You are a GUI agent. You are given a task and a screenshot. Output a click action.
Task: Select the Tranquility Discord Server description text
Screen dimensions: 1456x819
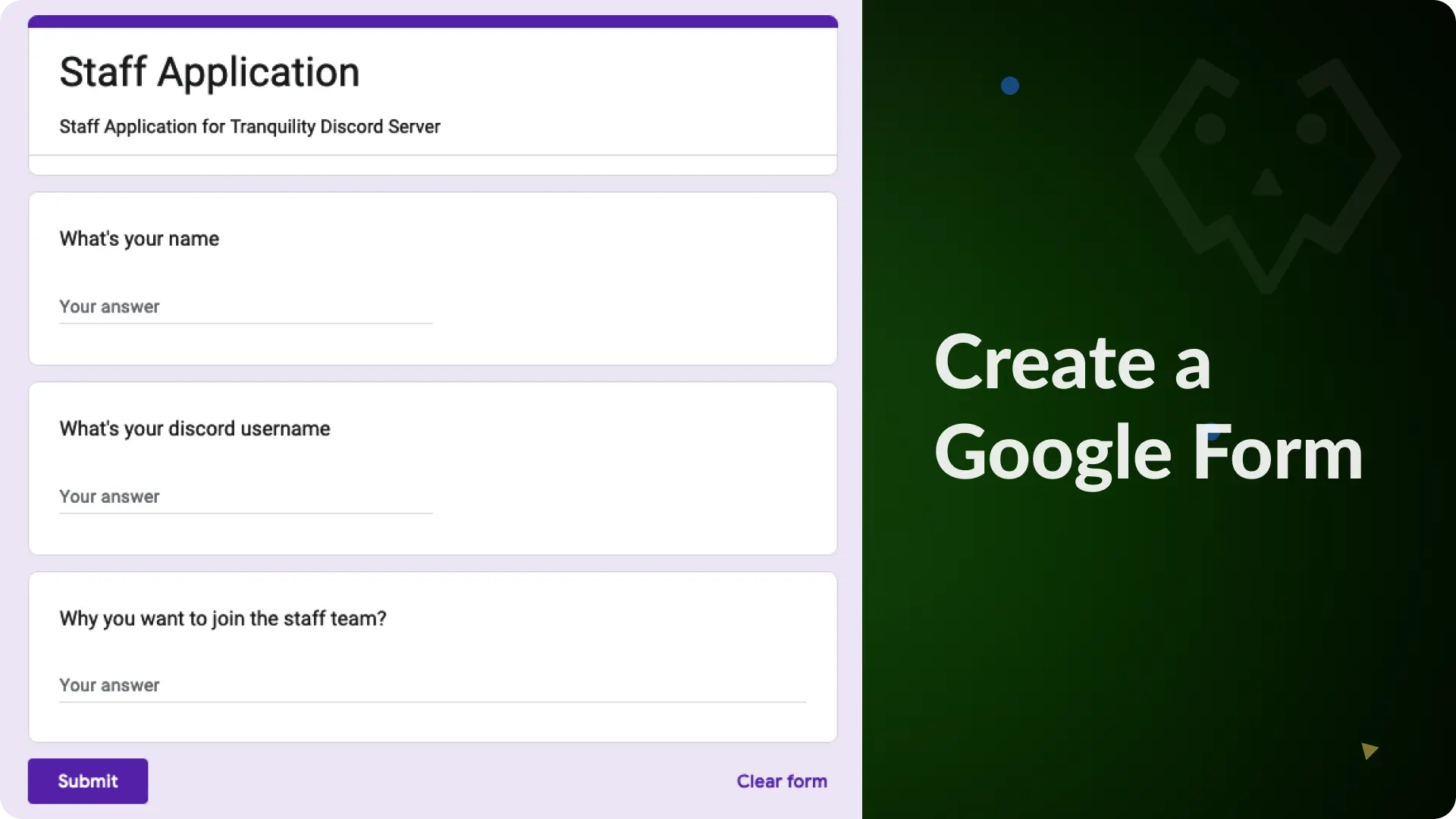(249, 127)
